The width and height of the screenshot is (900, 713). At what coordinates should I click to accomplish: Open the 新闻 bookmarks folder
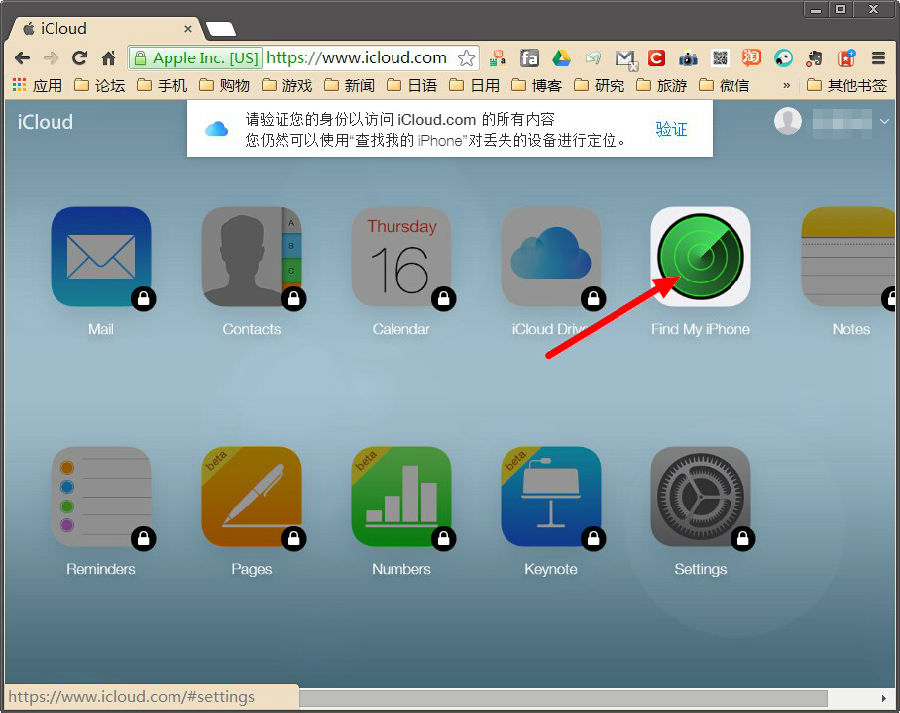pos(350,86)
